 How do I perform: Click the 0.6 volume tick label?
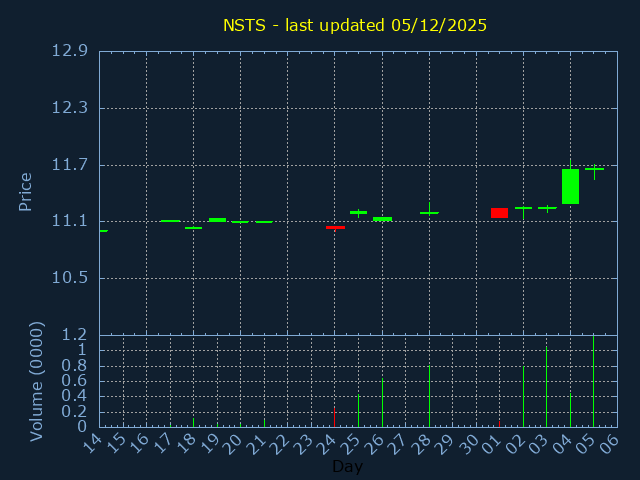pyautogui.click(x=75, y=381)
